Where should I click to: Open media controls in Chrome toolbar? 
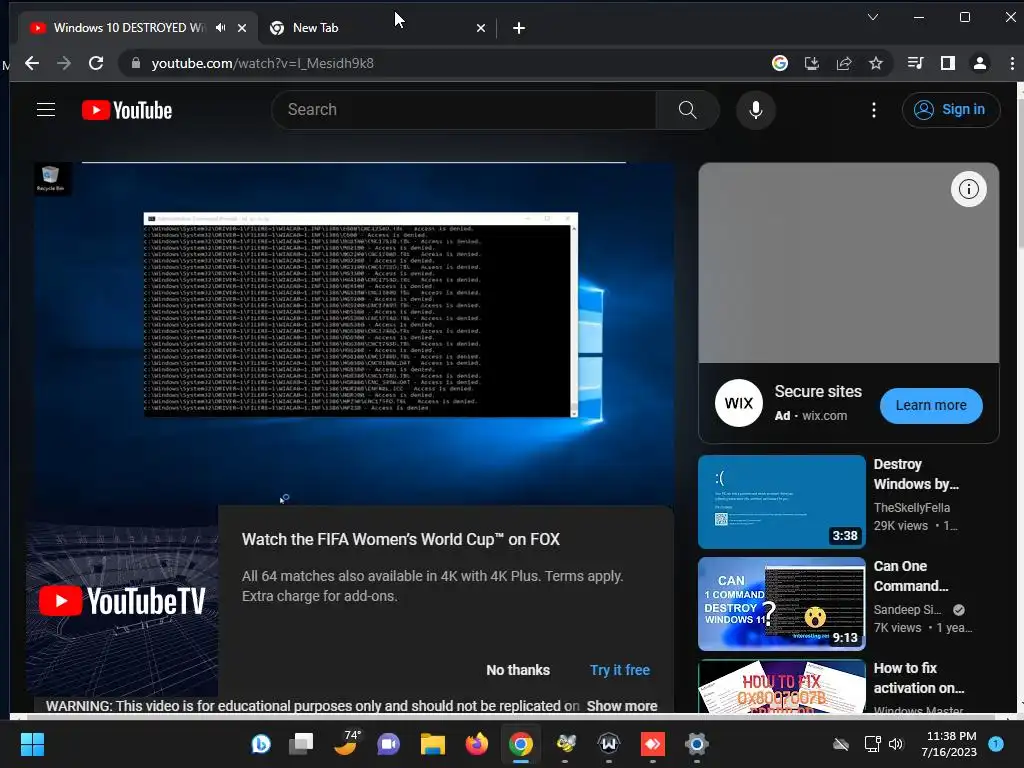(916, 63)
